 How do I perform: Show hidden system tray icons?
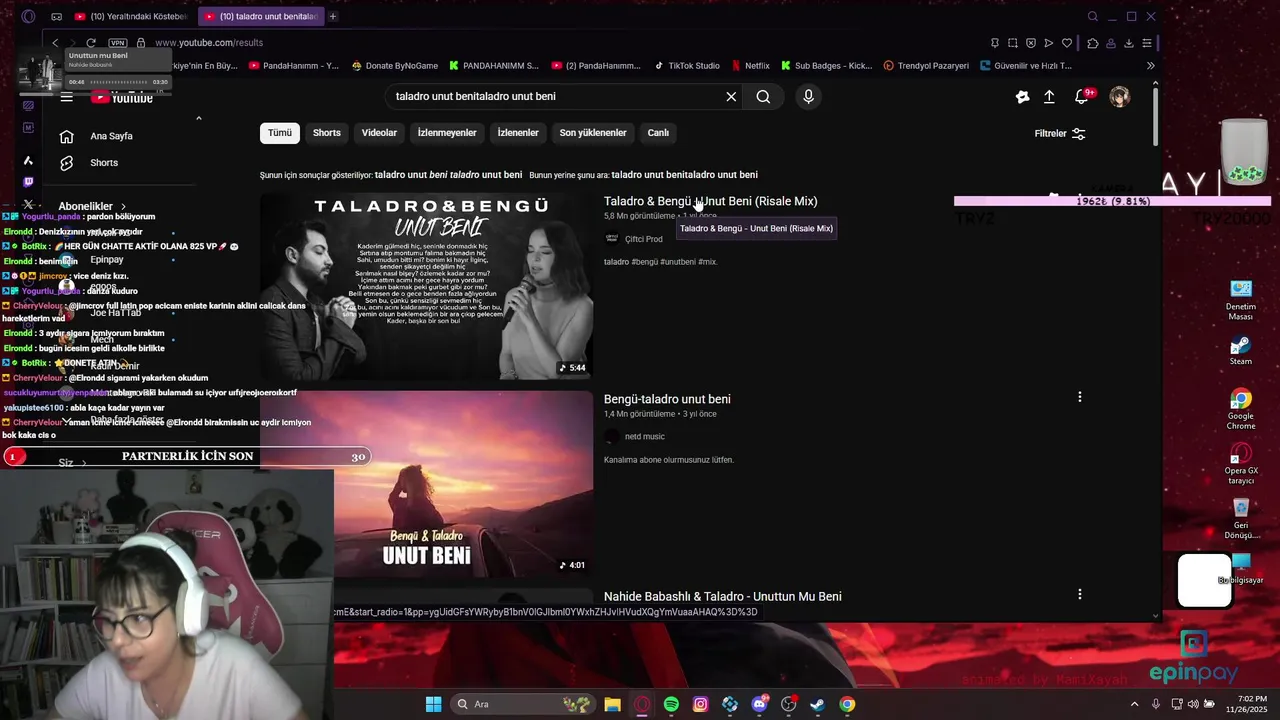(1134, 704)
